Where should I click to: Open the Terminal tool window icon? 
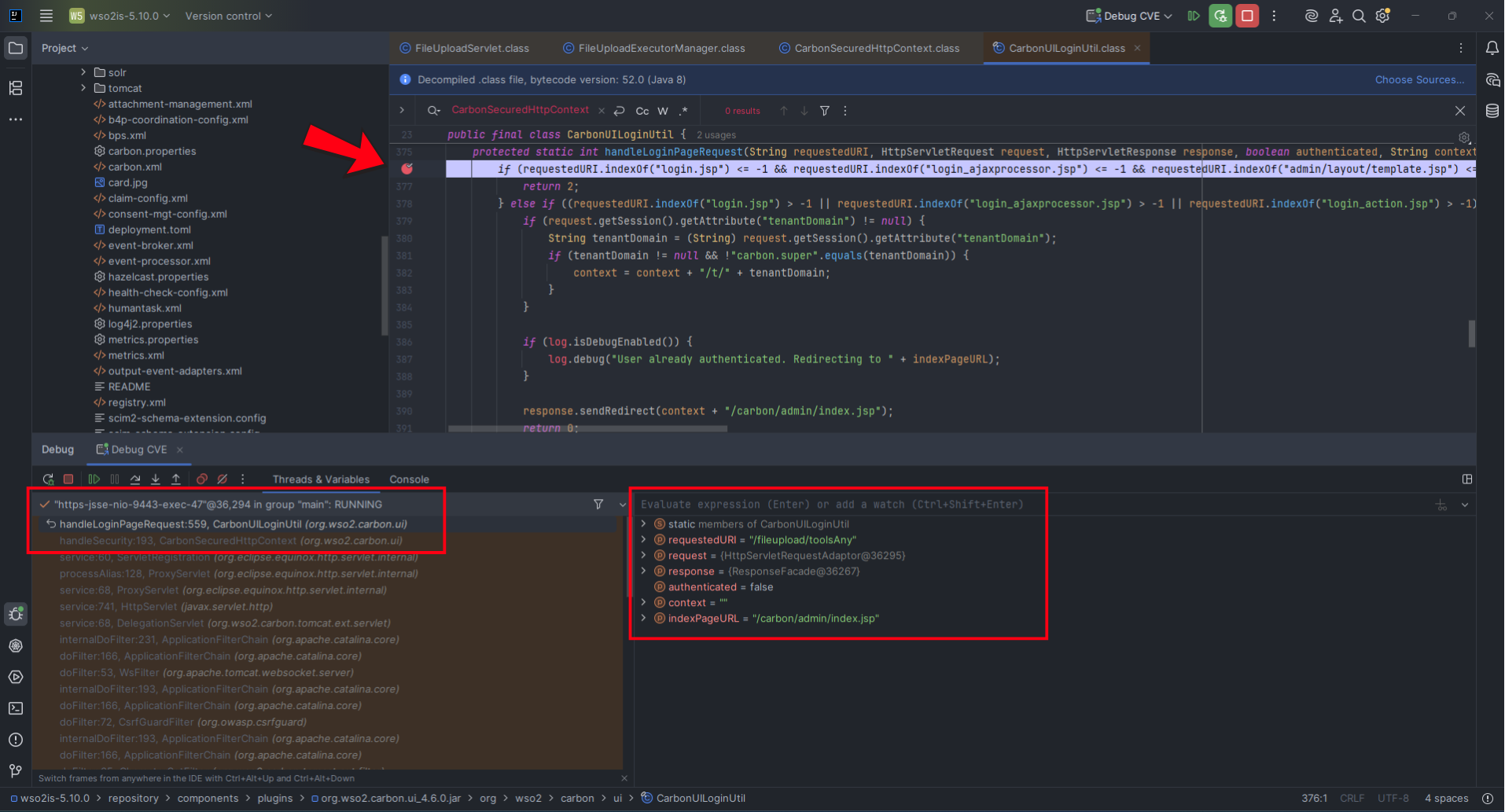[x=16, y=708]
